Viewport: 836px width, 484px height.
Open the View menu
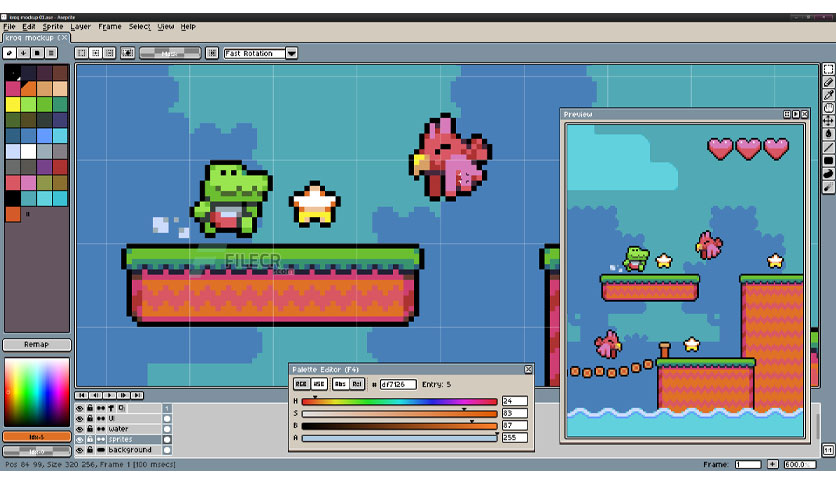166,26
